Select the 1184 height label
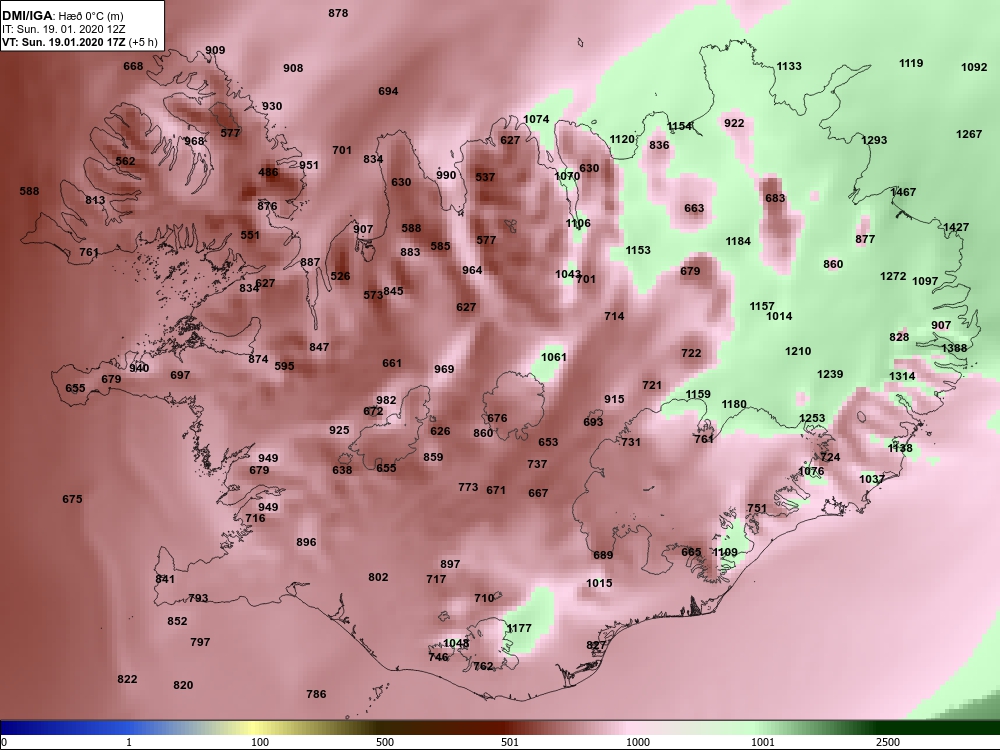 (x=738, y=241)
